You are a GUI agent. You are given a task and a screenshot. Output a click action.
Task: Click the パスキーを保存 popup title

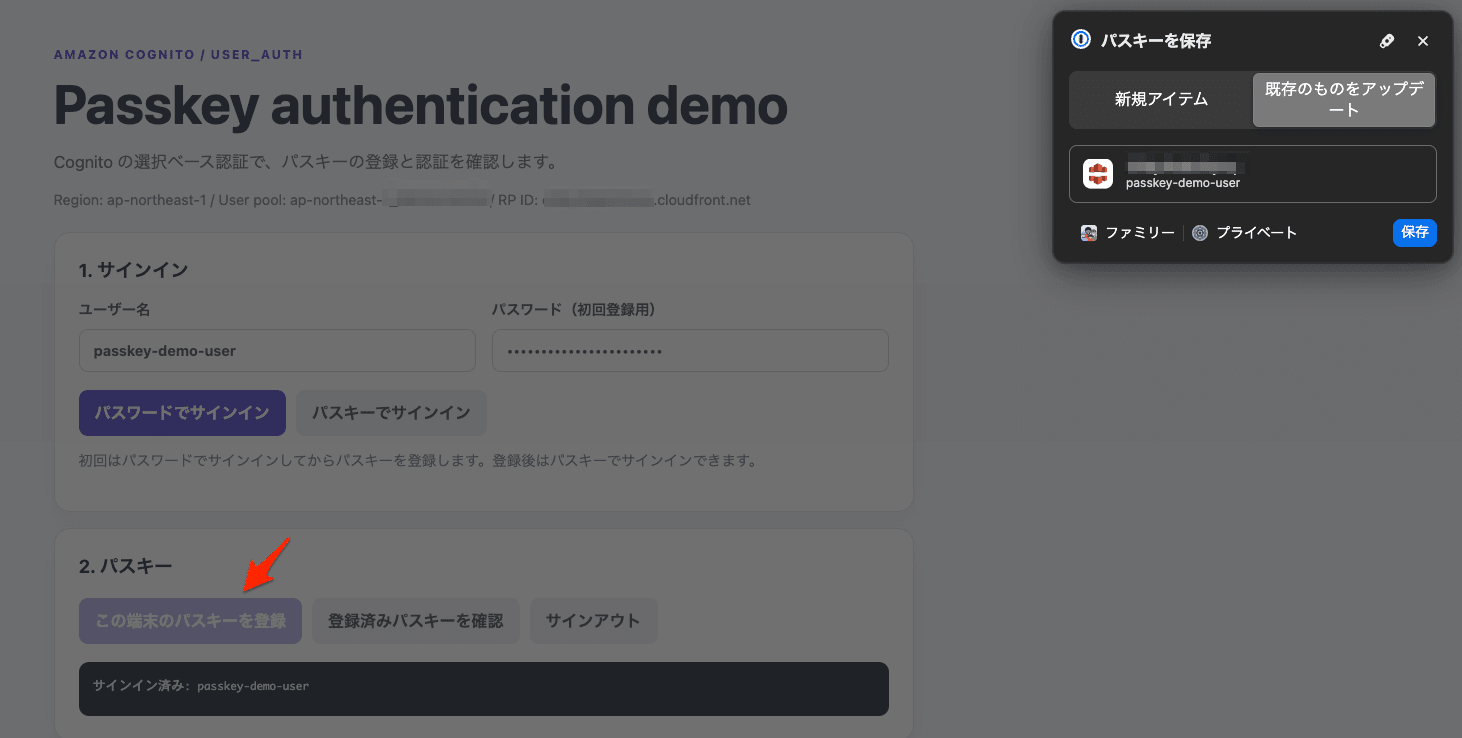pos(1156,41)
